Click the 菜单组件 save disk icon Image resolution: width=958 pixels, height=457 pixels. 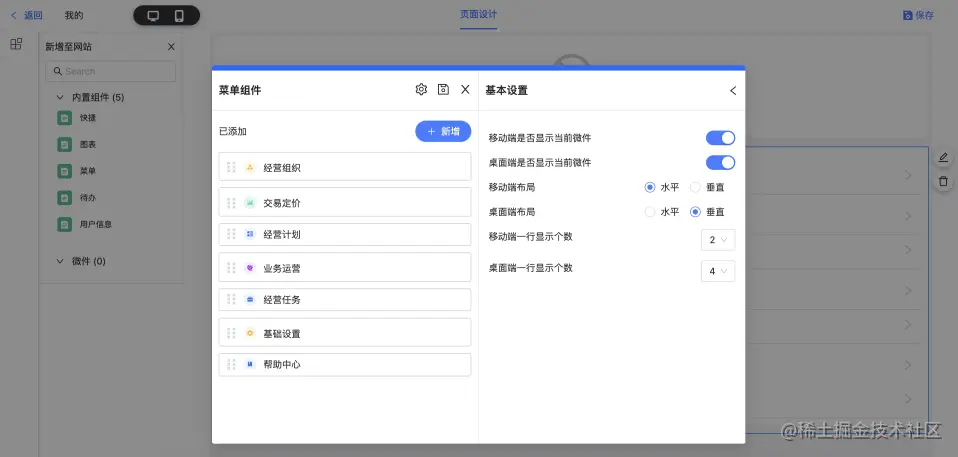tap(444, 90)
